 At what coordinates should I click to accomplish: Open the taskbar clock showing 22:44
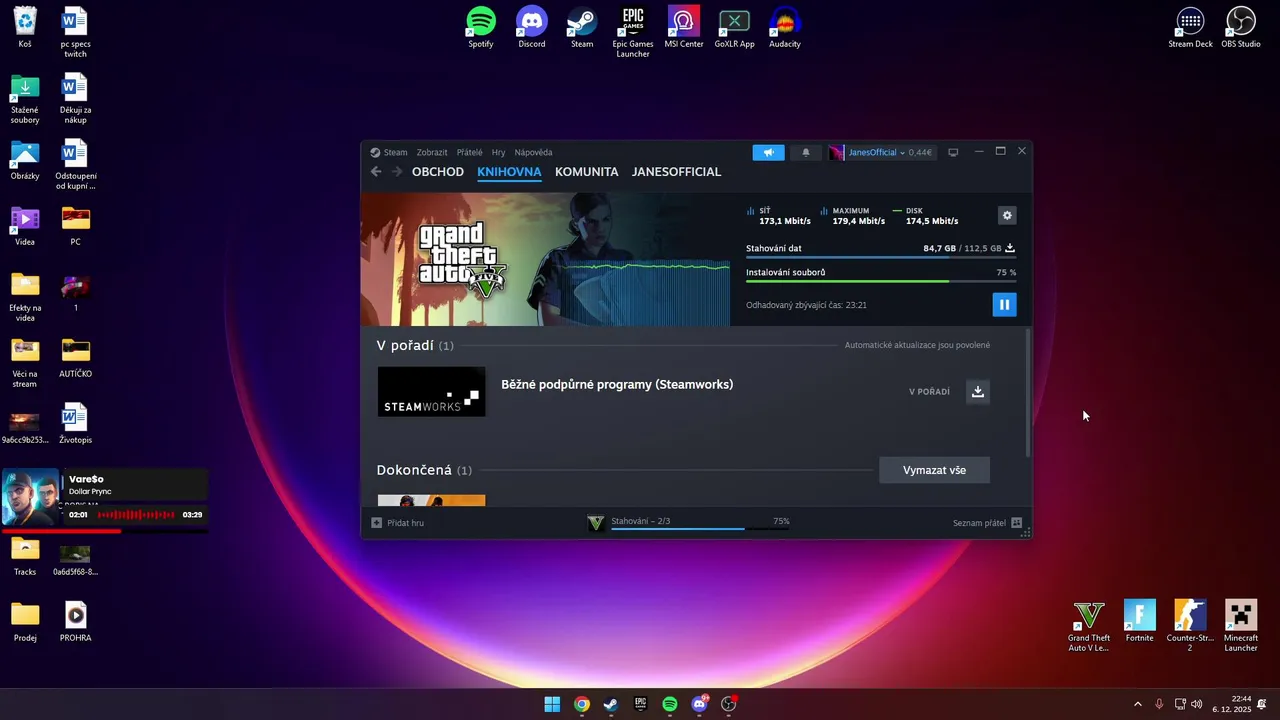[1232, 704]
